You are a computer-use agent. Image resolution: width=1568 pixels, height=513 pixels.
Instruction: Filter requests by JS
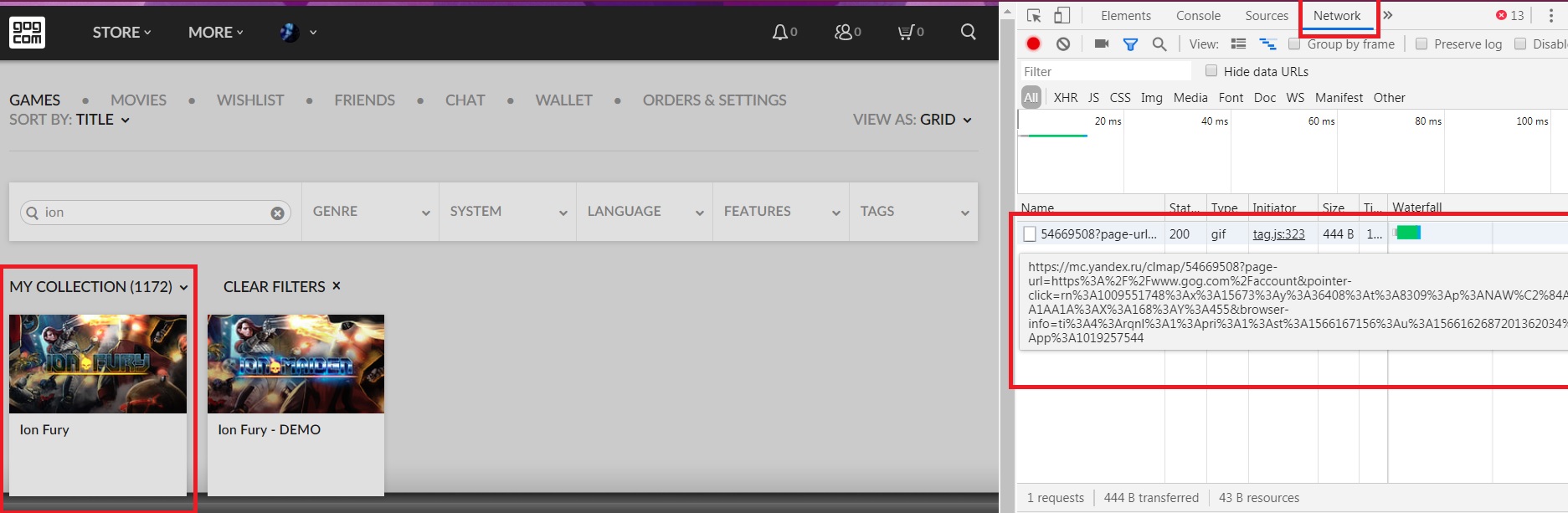coord(1093,98)
